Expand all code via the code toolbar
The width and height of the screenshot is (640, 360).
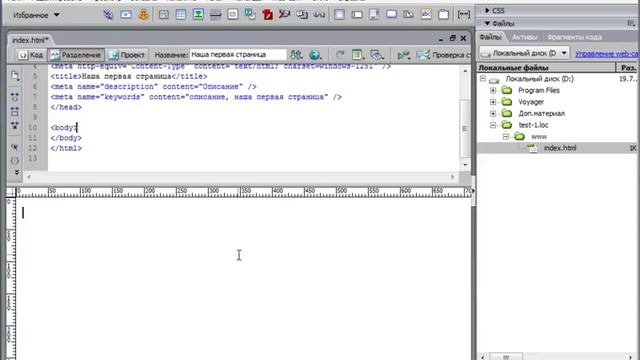click(15, 125)
